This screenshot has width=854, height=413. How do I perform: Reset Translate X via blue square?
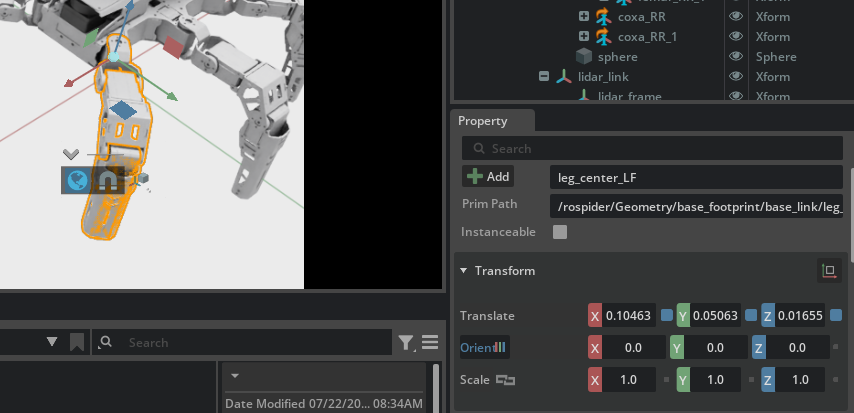(666, 315)
